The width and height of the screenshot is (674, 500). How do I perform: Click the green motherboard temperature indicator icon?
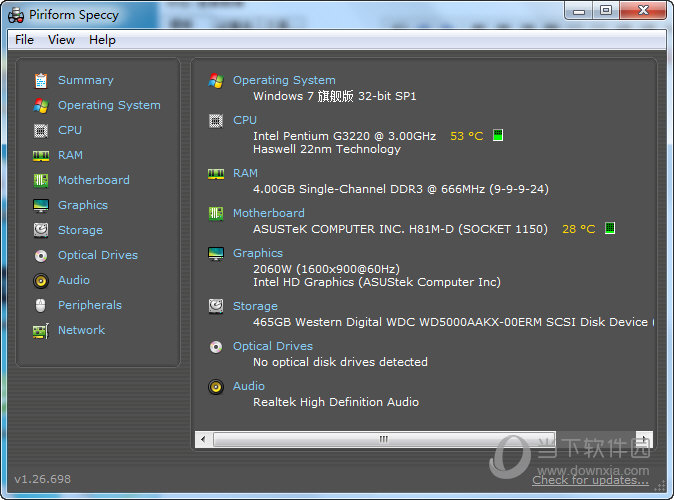610,228
